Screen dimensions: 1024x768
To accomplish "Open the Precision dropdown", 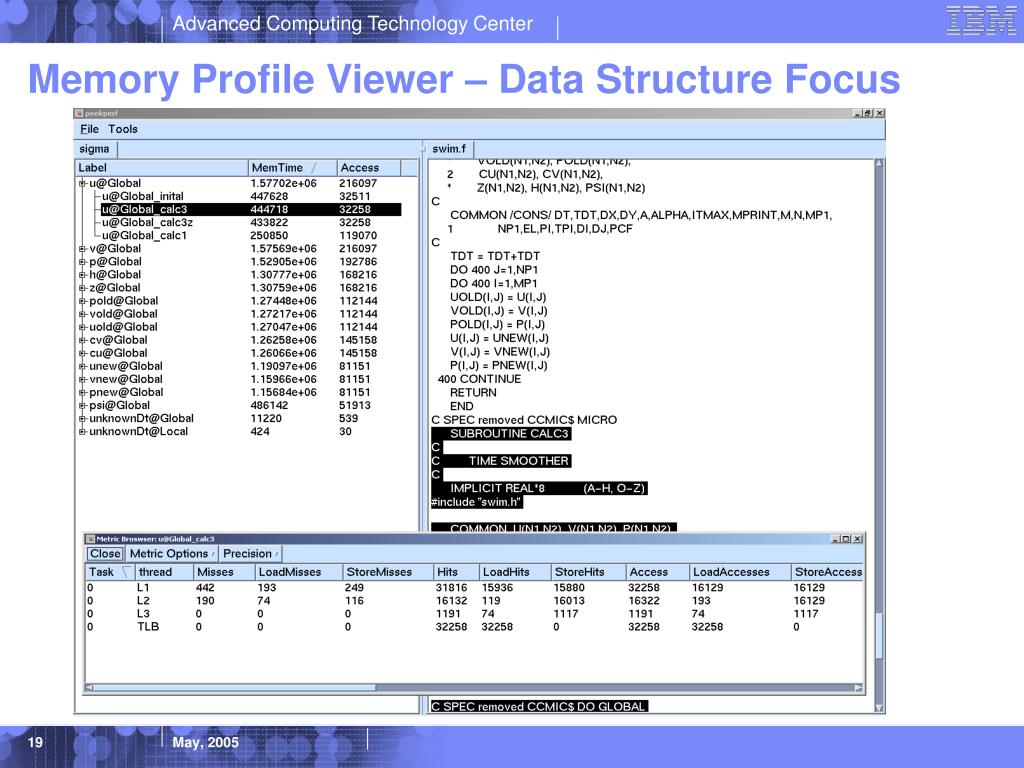I will (x=251, y=554).
